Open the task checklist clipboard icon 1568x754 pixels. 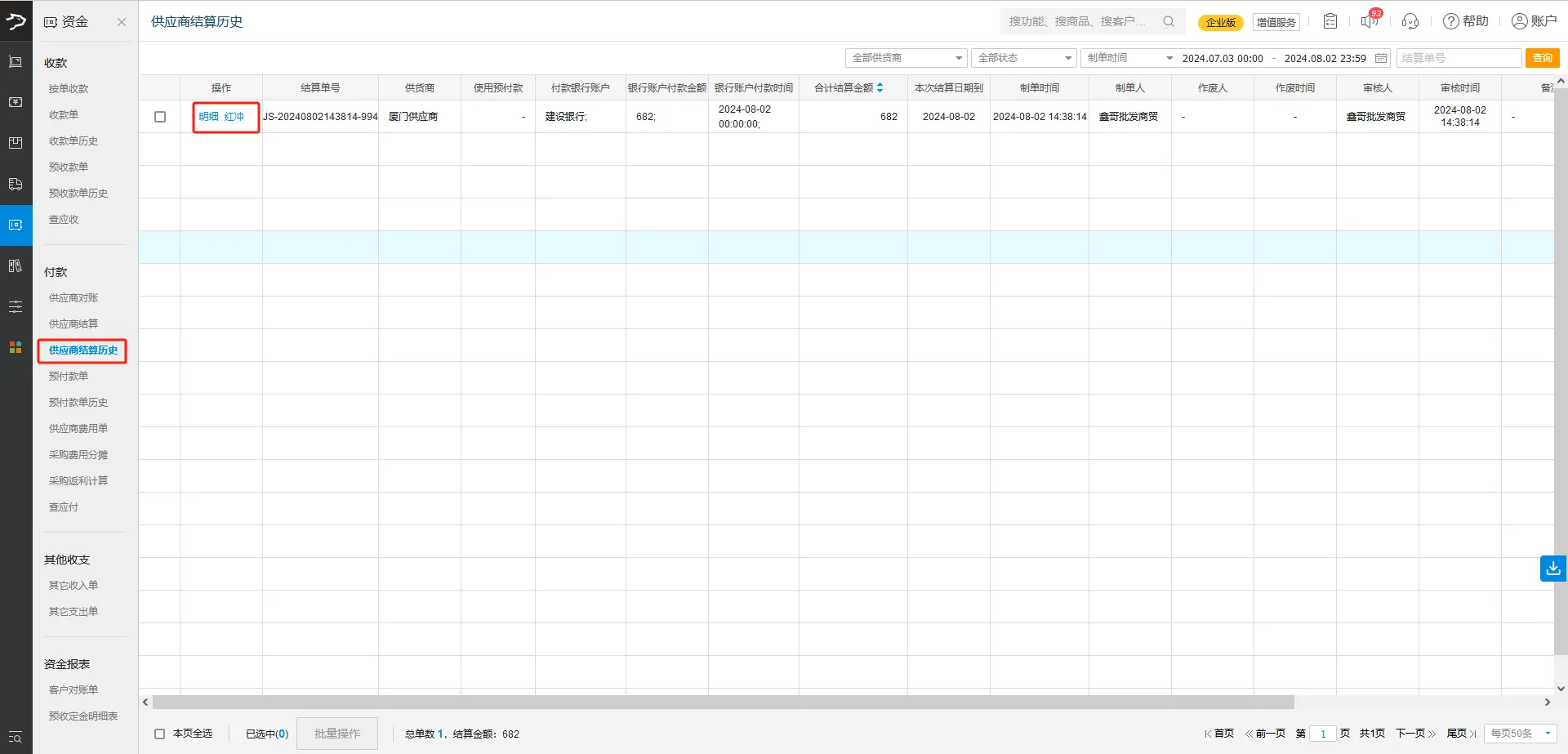[1330, 21]
